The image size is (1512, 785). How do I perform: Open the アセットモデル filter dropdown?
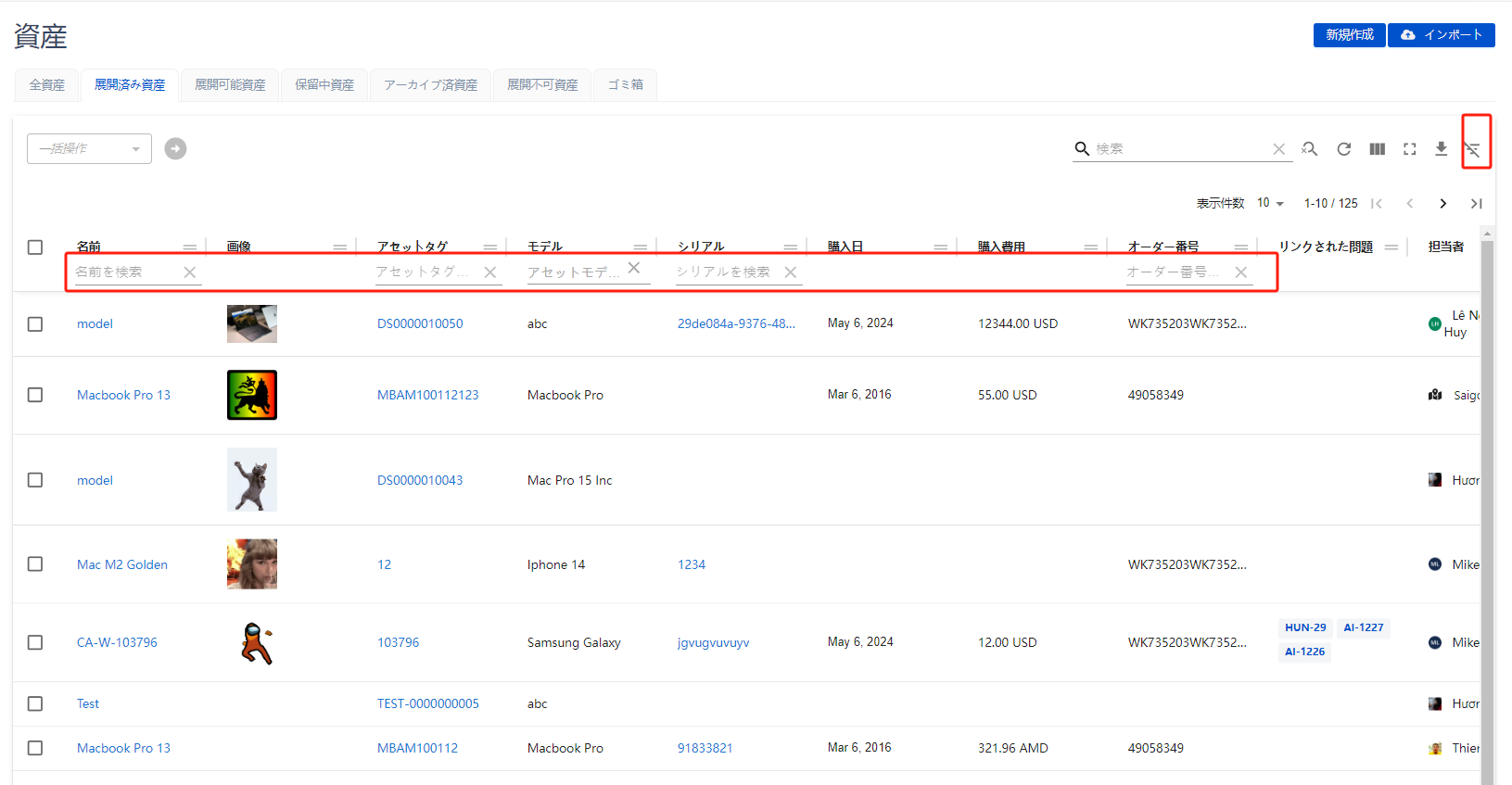point(575,272)
